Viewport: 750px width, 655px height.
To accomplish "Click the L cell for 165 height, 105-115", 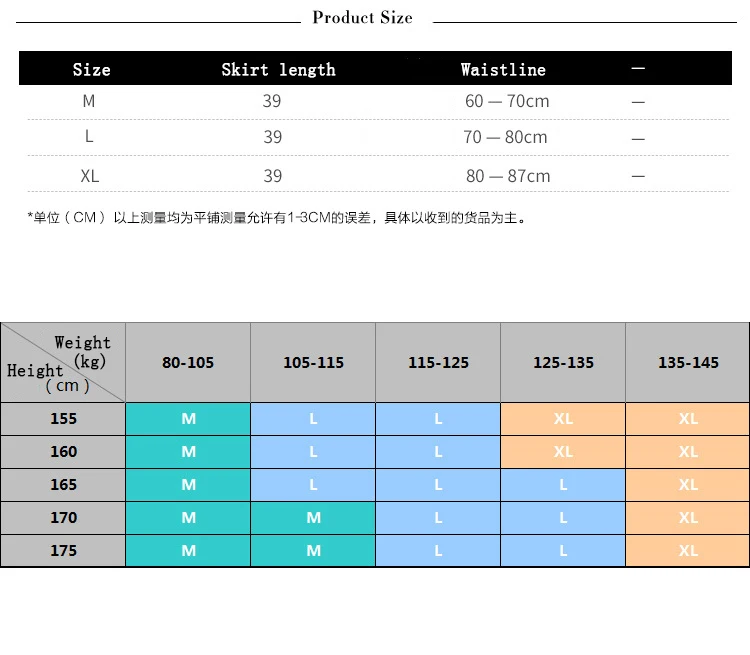I will 313,485.
